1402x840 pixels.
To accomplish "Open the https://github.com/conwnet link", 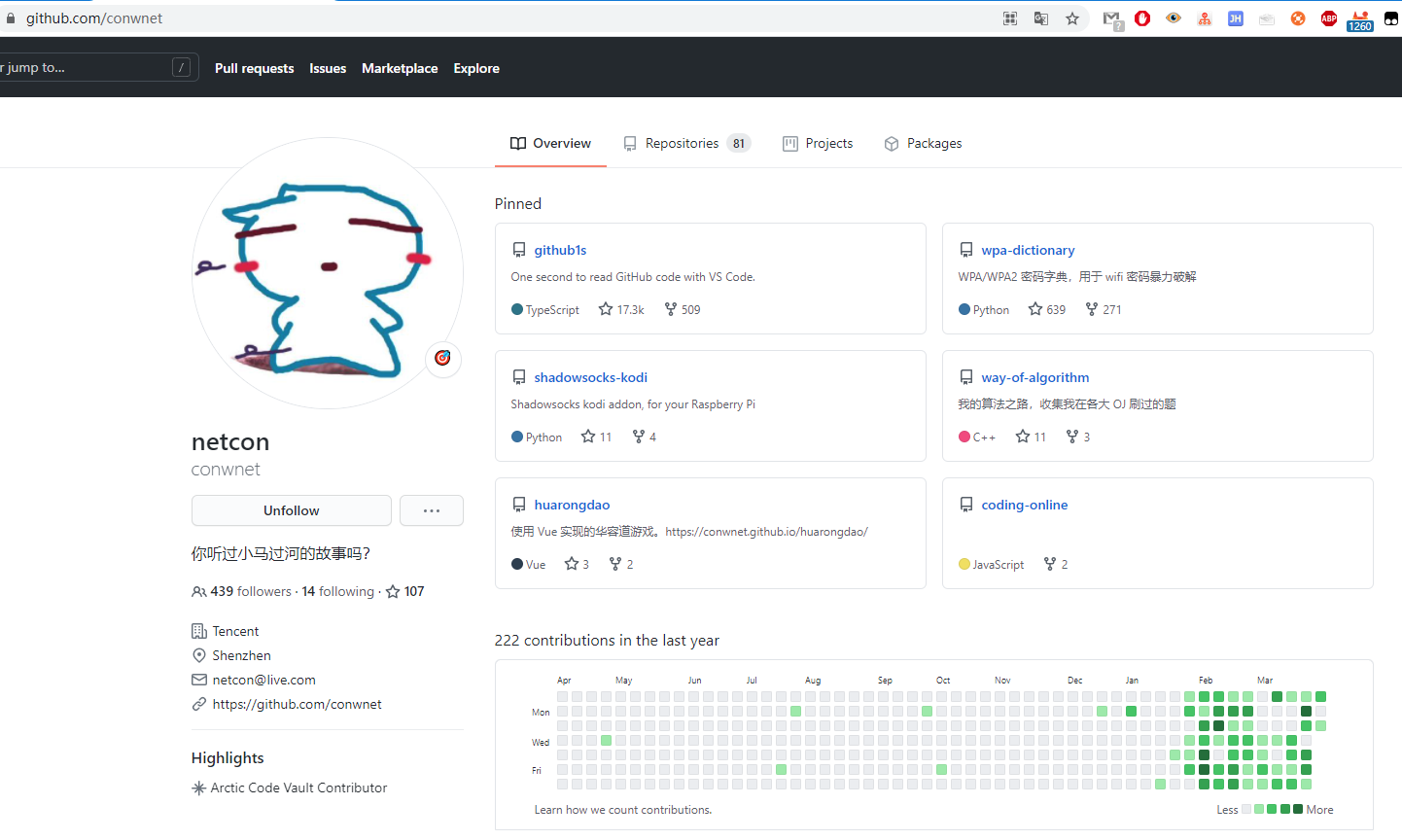I will 297,704.
